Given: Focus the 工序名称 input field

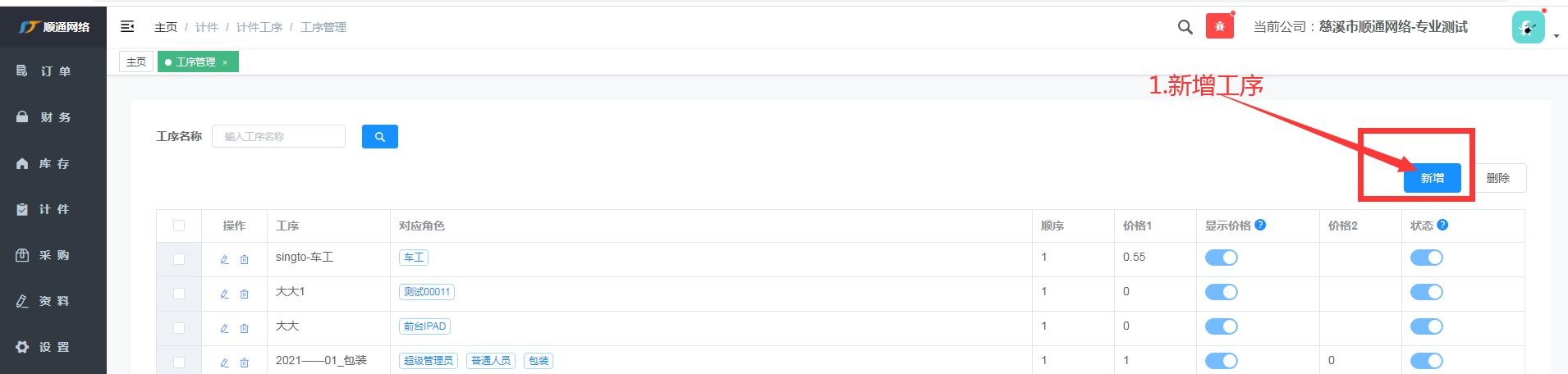Looking at the screenshot, I should click(278, 137).
